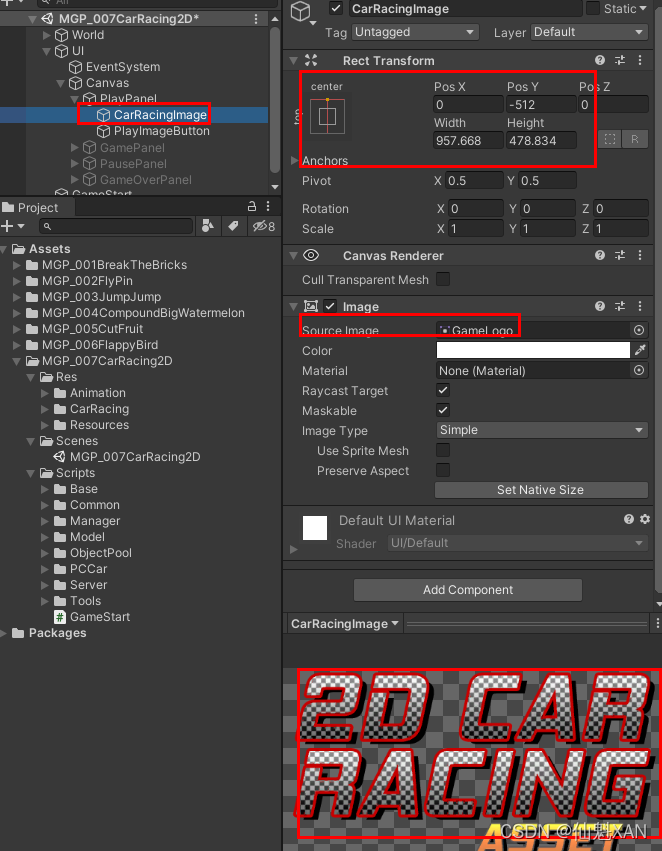The image size is (662, 851).
Task: Open Default UI Material gear settings
Action: pos(645,519)
